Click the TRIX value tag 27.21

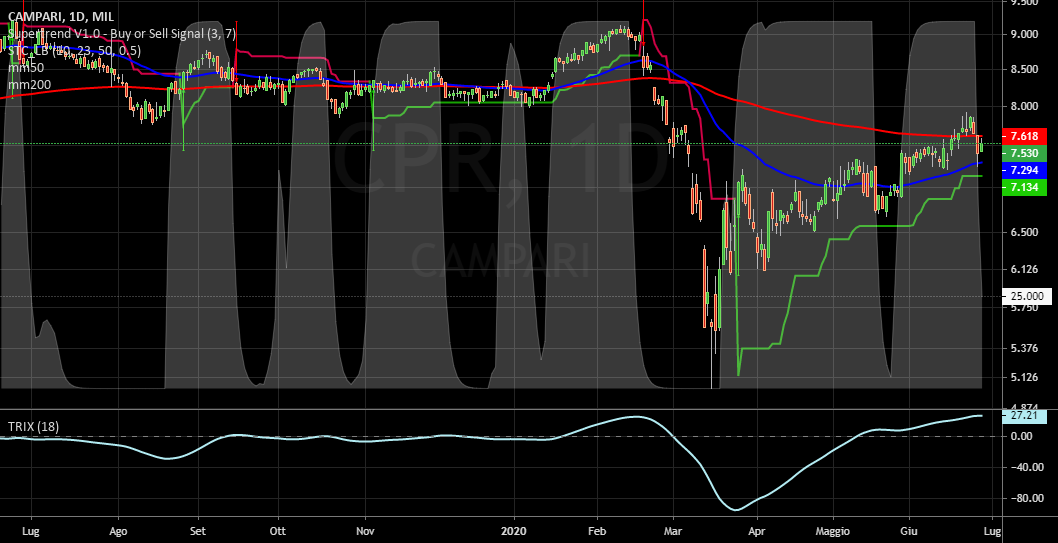tap(1024, 417)
